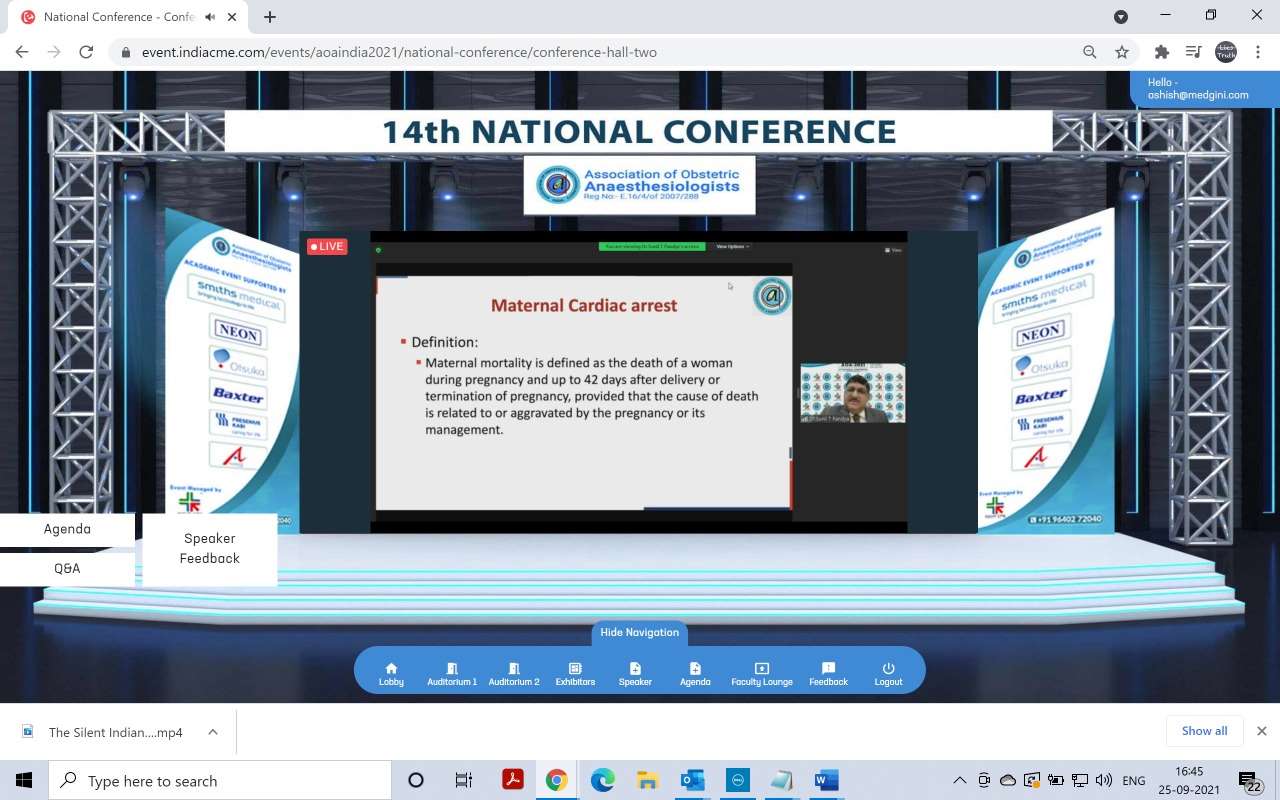Open Microsoft Edge from taskbar
Image resolution: width=1280 pixels, height=800 pixels.
[602, 780]
